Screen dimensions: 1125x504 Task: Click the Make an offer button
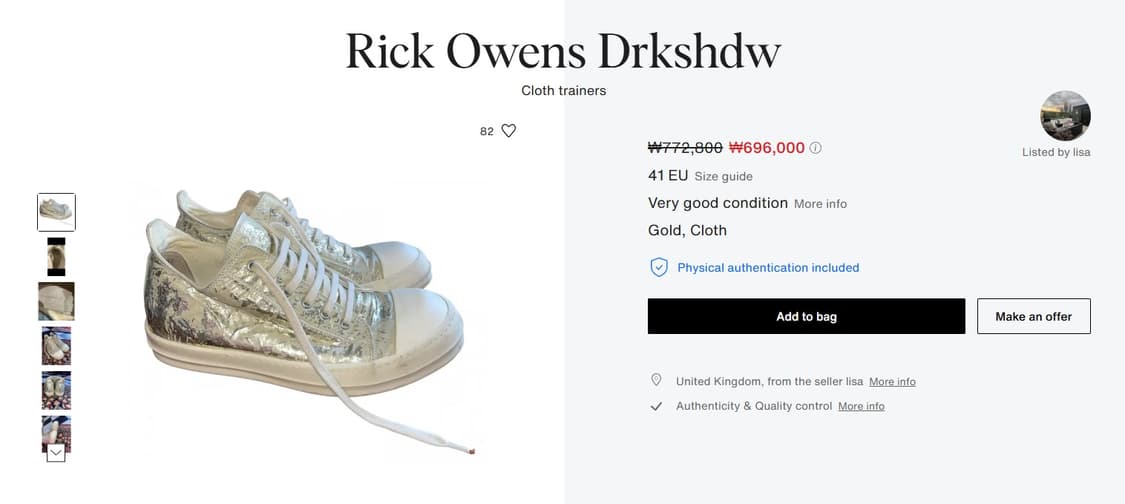coord(1033,316)
